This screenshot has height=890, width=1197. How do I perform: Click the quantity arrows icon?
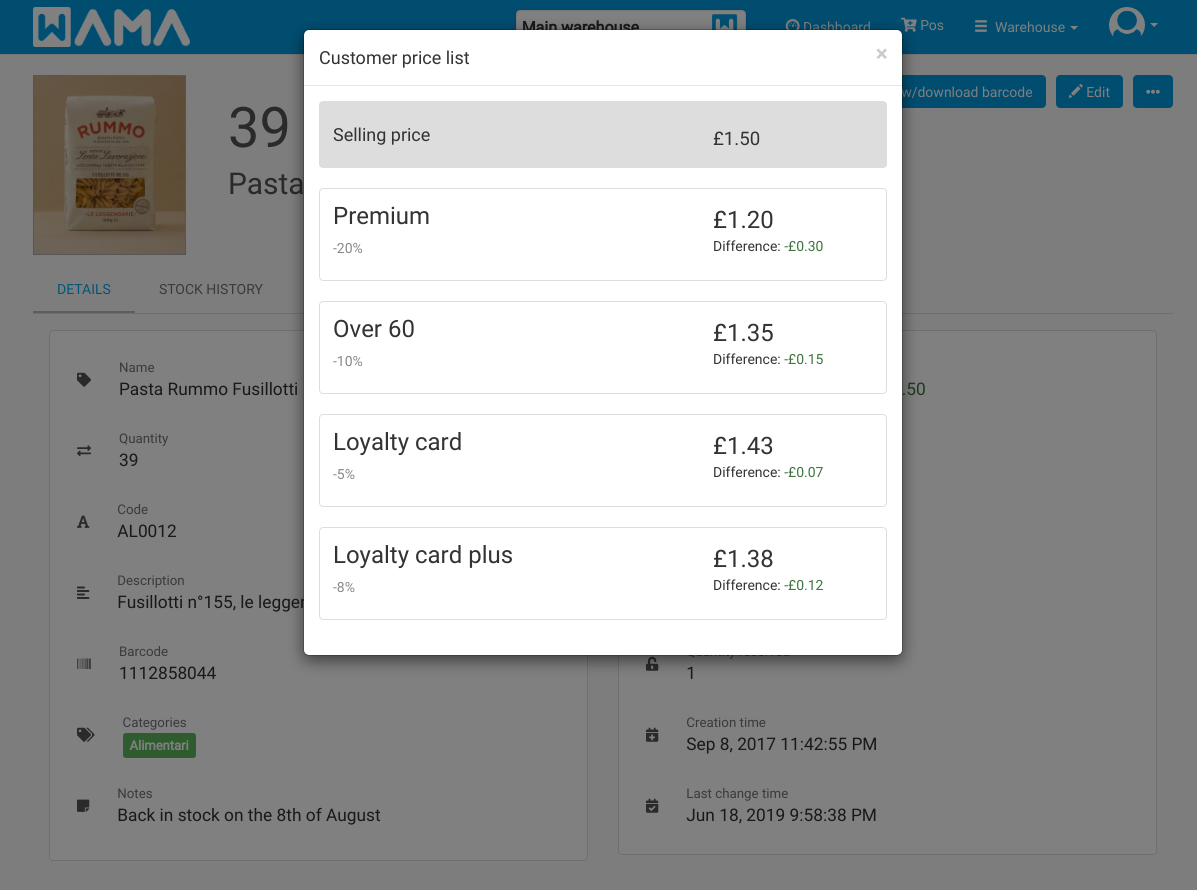click(x=84, y=451)
